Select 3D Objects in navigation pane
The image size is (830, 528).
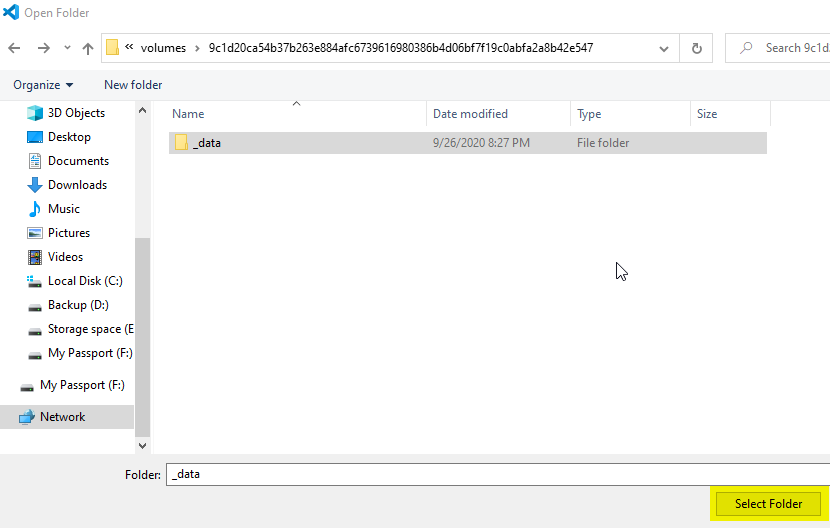(76, 113)
